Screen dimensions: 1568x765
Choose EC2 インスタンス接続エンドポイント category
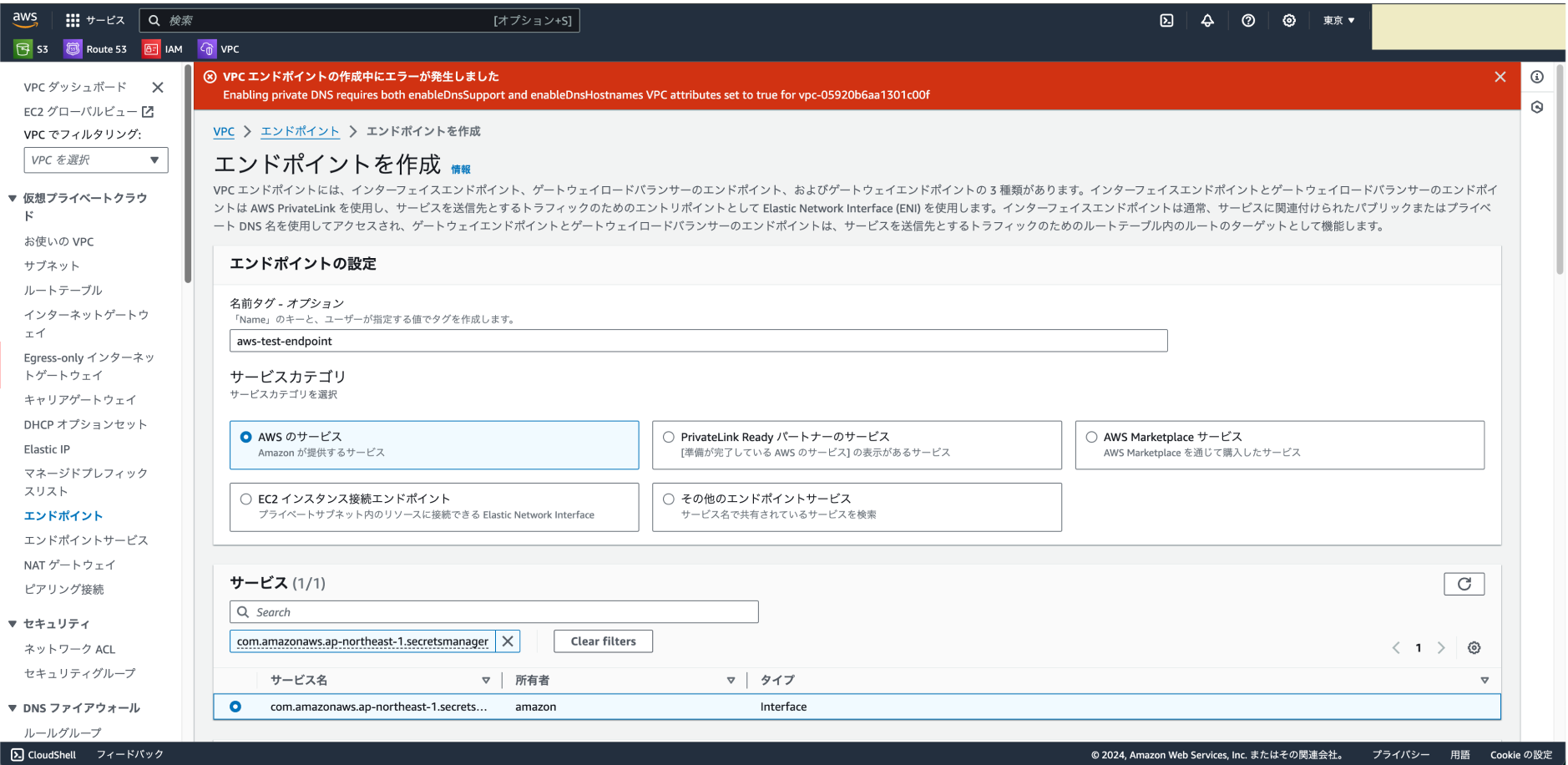click(x=245, y=499)
